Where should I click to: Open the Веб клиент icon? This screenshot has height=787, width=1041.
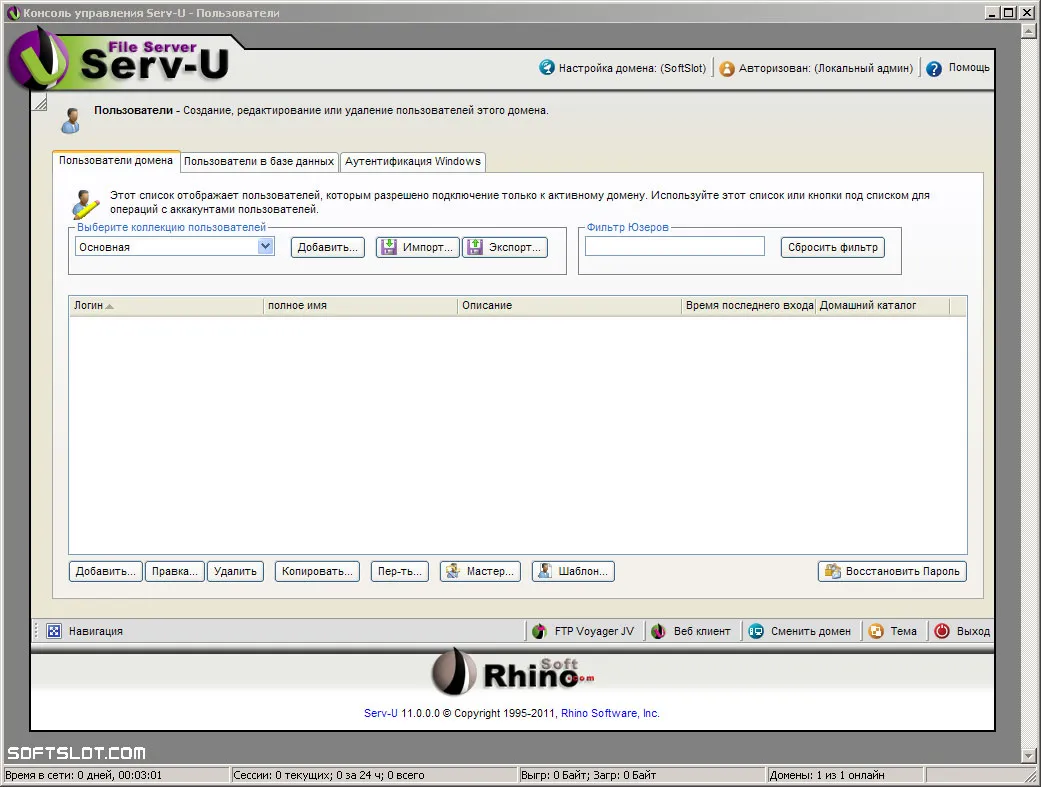(x=658, y=631)
